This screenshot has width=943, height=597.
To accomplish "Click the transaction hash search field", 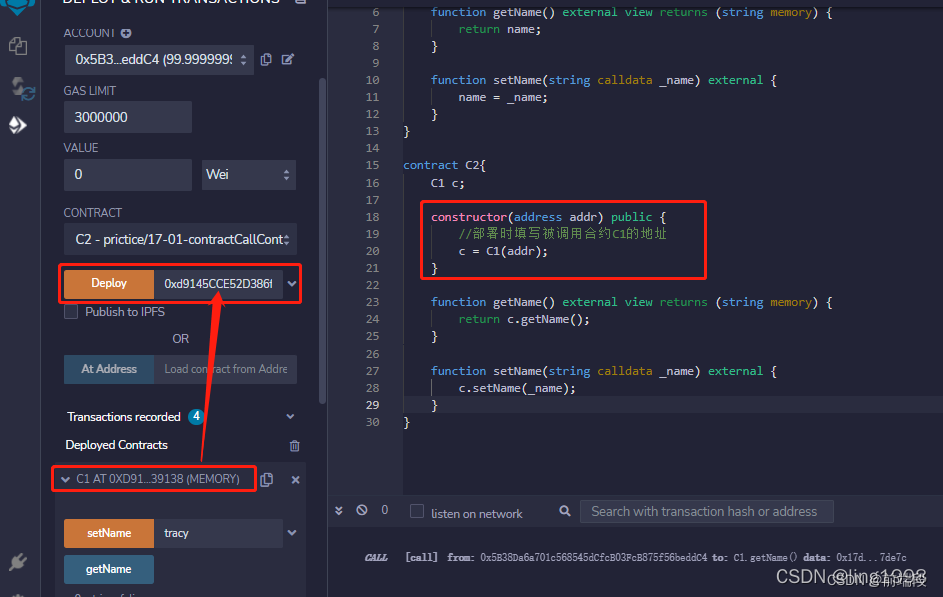I will 707,512.
